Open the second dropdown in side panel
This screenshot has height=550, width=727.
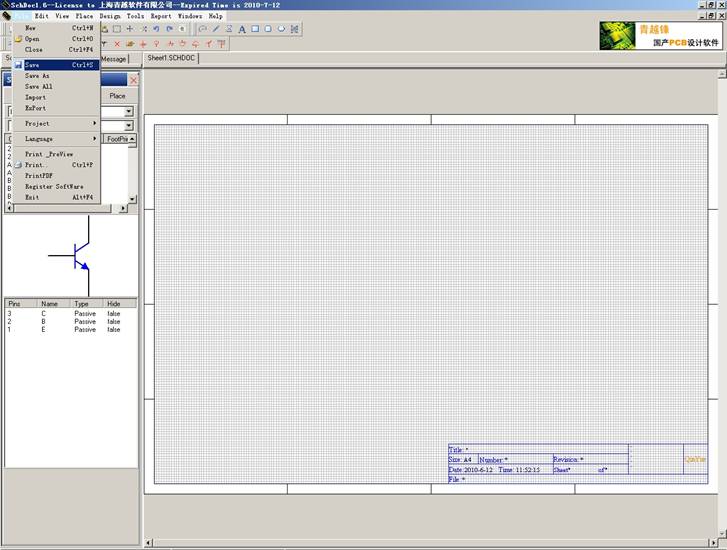point(128,125)
